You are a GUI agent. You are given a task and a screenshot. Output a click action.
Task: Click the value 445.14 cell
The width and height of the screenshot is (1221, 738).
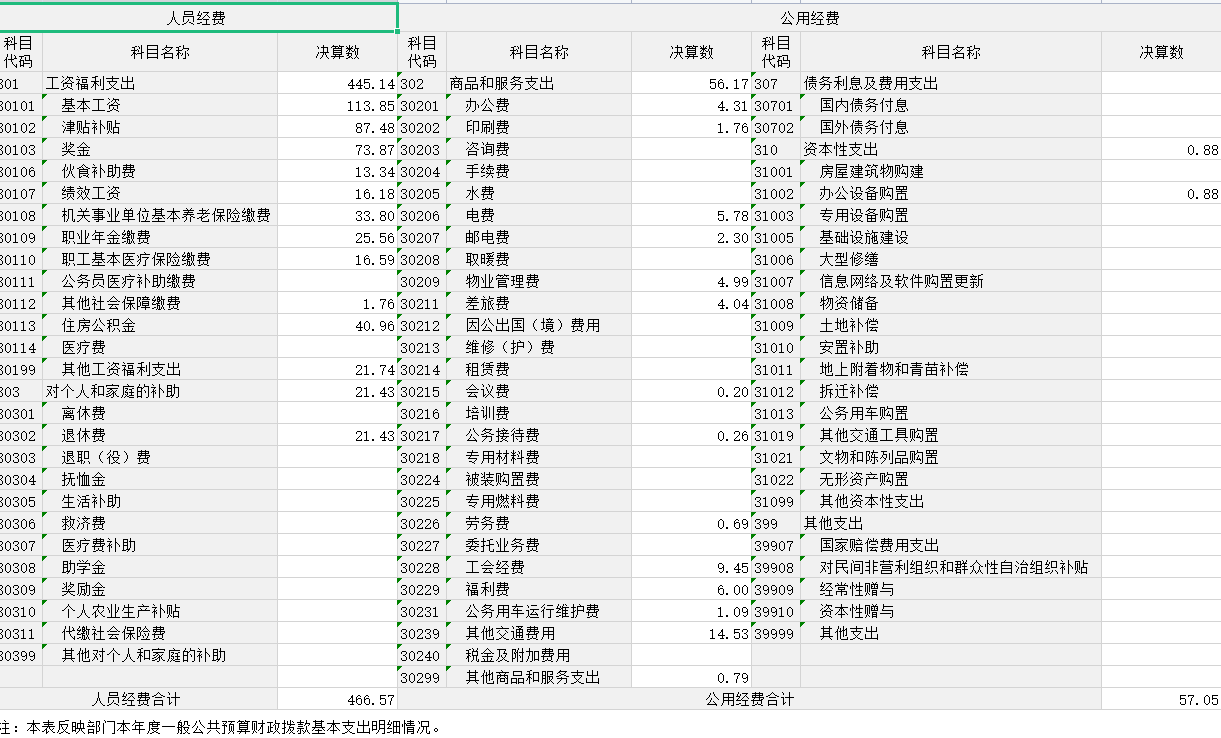coord(338,83)
